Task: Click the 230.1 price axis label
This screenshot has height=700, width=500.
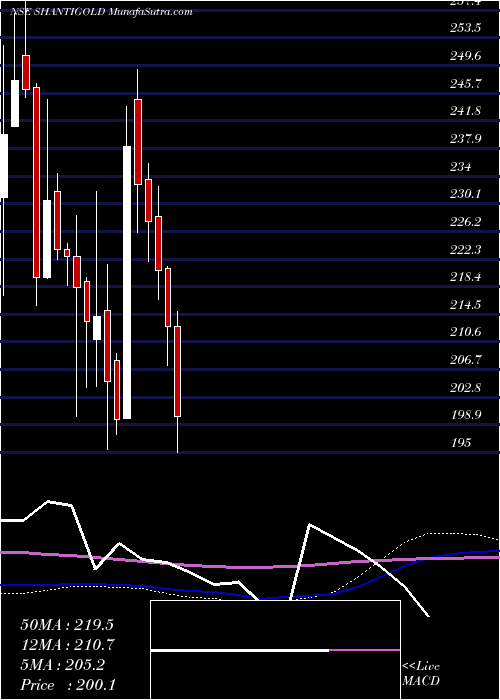Action: [466, 194]
